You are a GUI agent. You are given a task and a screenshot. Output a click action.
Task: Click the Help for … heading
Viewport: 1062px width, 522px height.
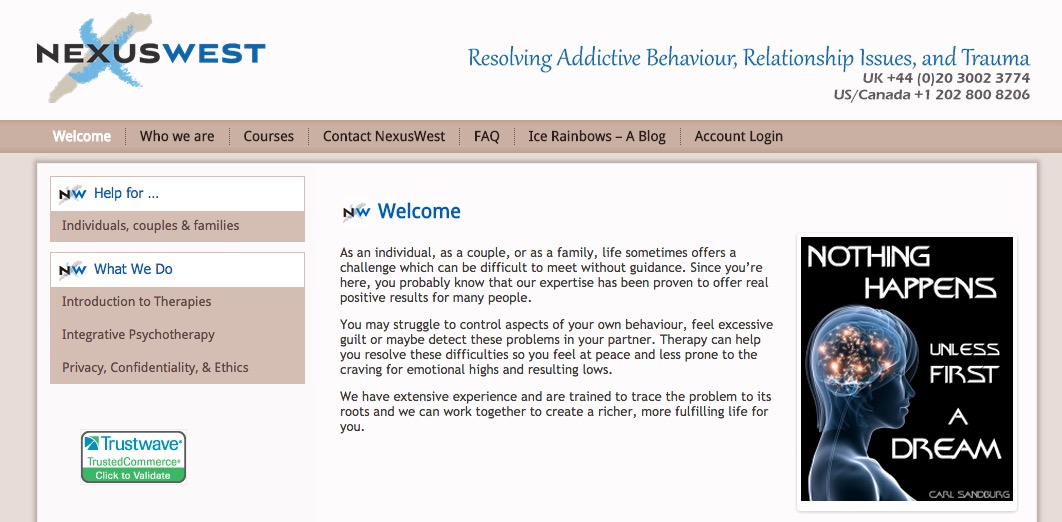[x=126, y=194]
